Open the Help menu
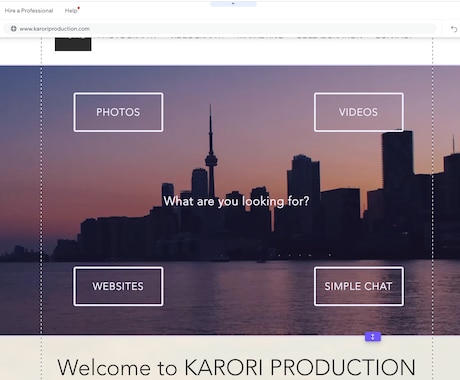The image size is (460, 380). point(71,11)
